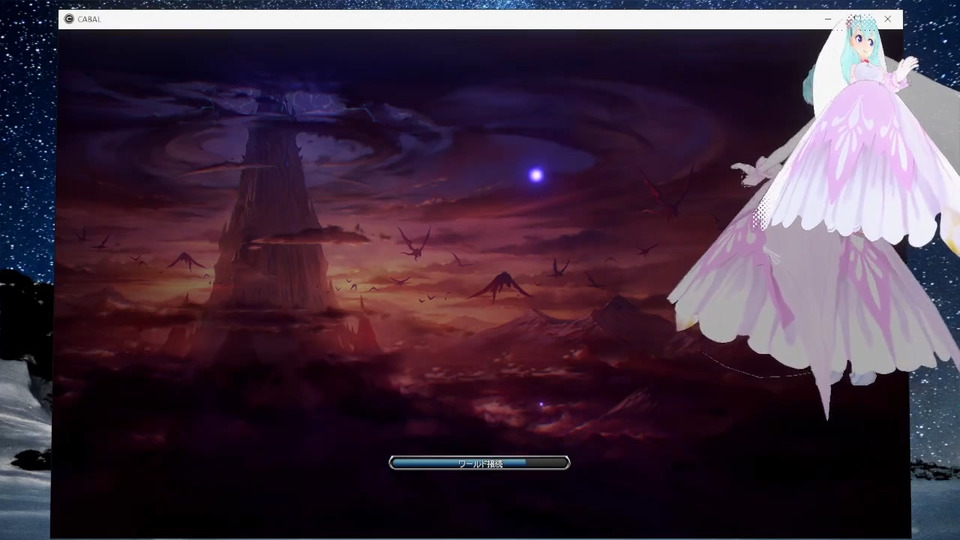This screenshot has height=540, width=960.
Task: Minimize the CABAL window
Action: tap(828, 19)
